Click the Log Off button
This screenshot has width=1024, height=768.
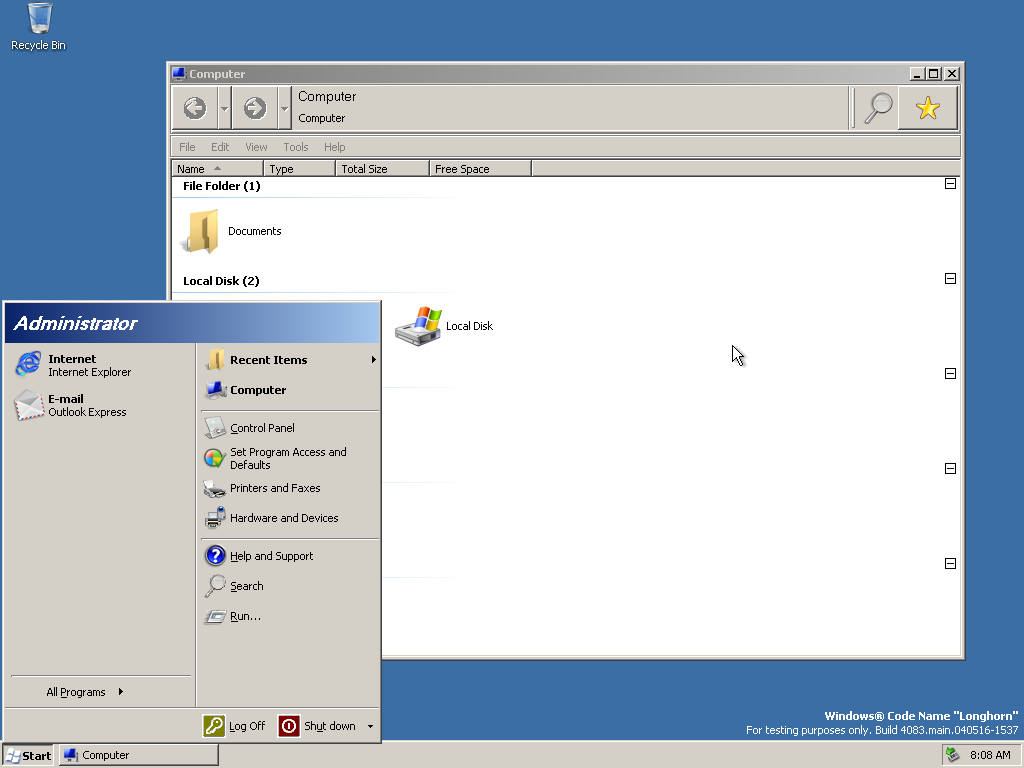point(234,726)
